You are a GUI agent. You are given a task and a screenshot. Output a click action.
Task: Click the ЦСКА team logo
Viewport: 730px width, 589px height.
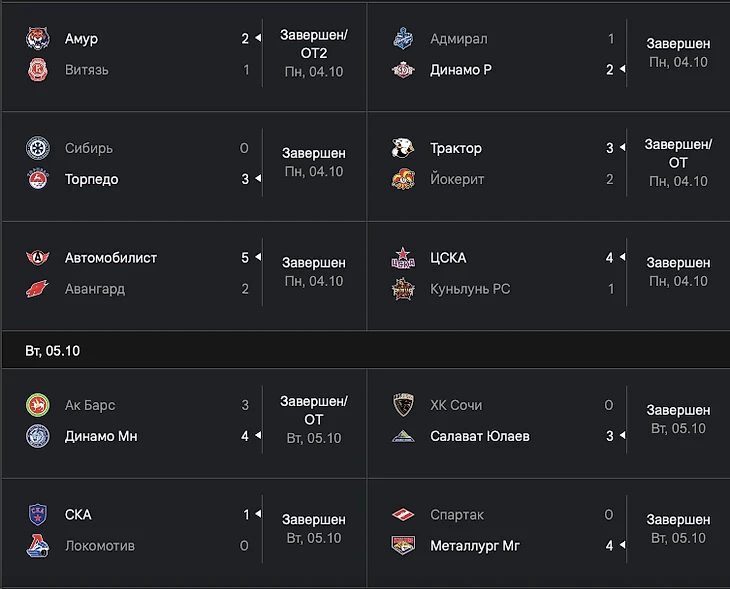coord(402,258)
